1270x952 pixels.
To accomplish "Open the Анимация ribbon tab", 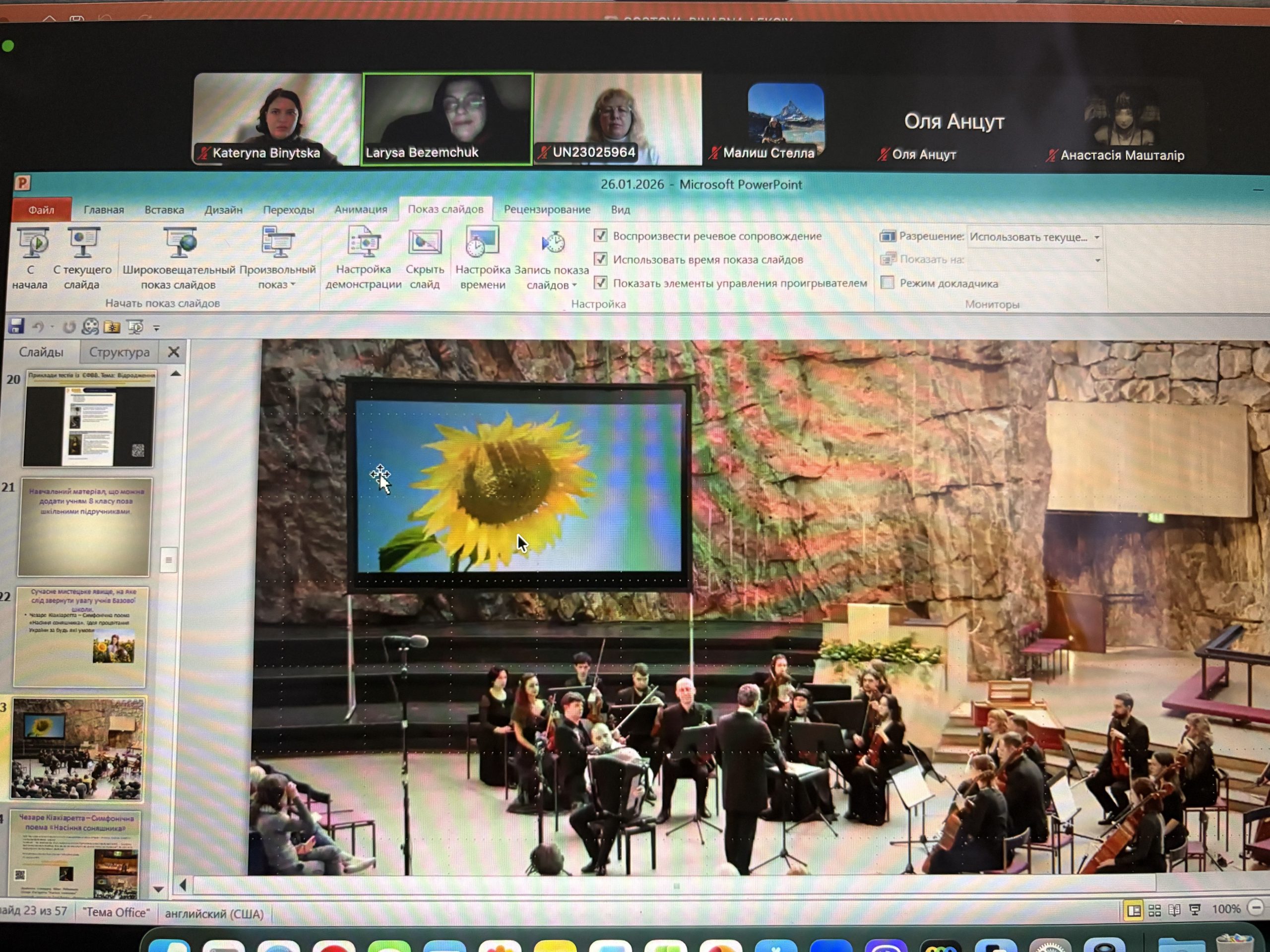I will click(x=361, y=209).
